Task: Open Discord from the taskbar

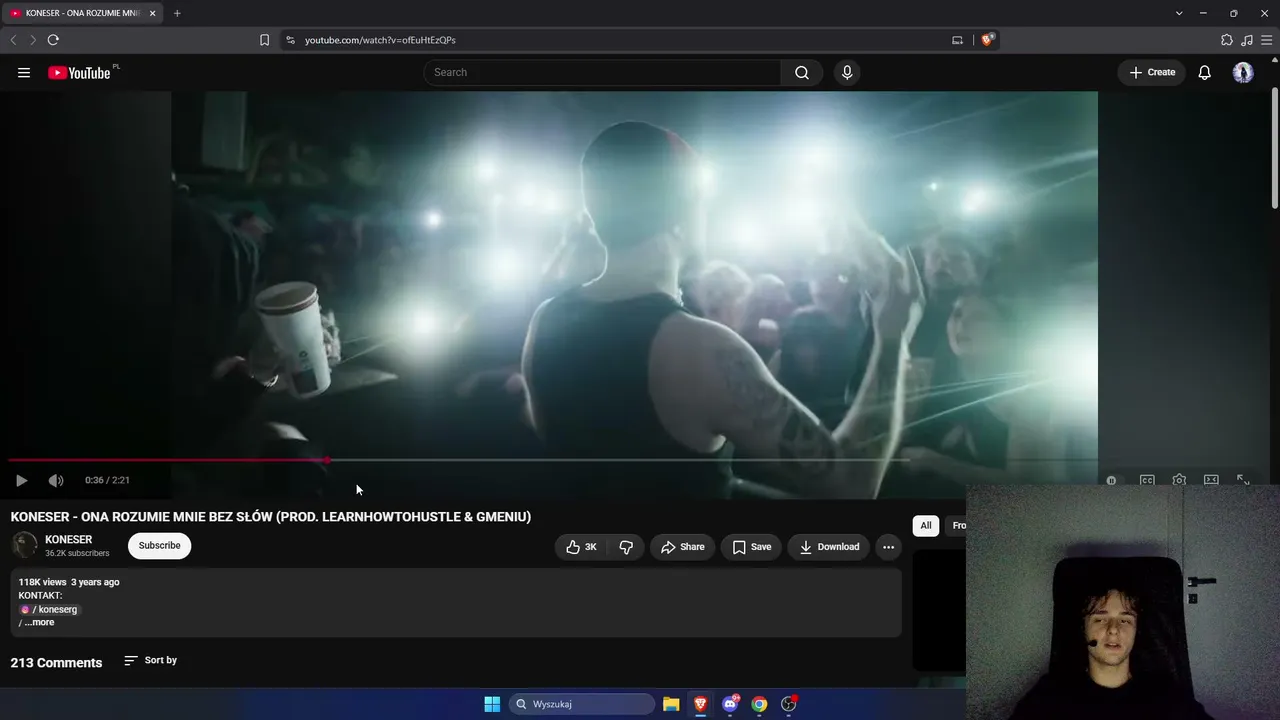Action: [730, 704]
